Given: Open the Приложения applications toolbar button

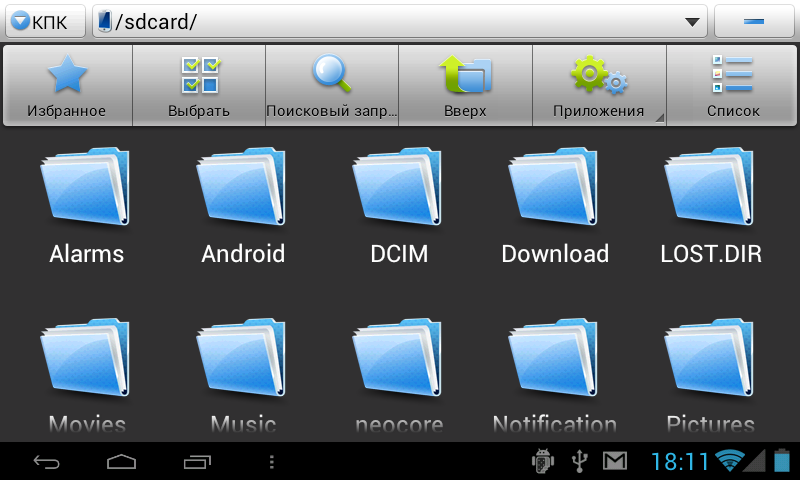Looking at the screenshot, I should click(599, 85).
